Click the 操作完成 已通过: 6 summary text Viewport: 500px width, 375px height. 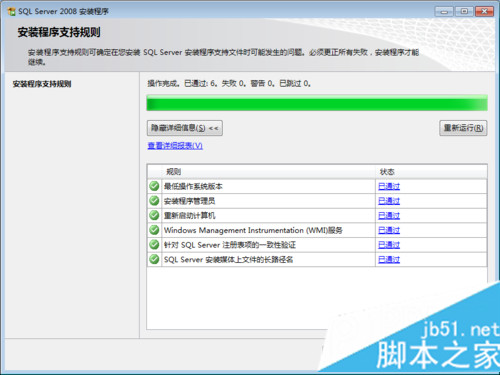pos(229,84)
